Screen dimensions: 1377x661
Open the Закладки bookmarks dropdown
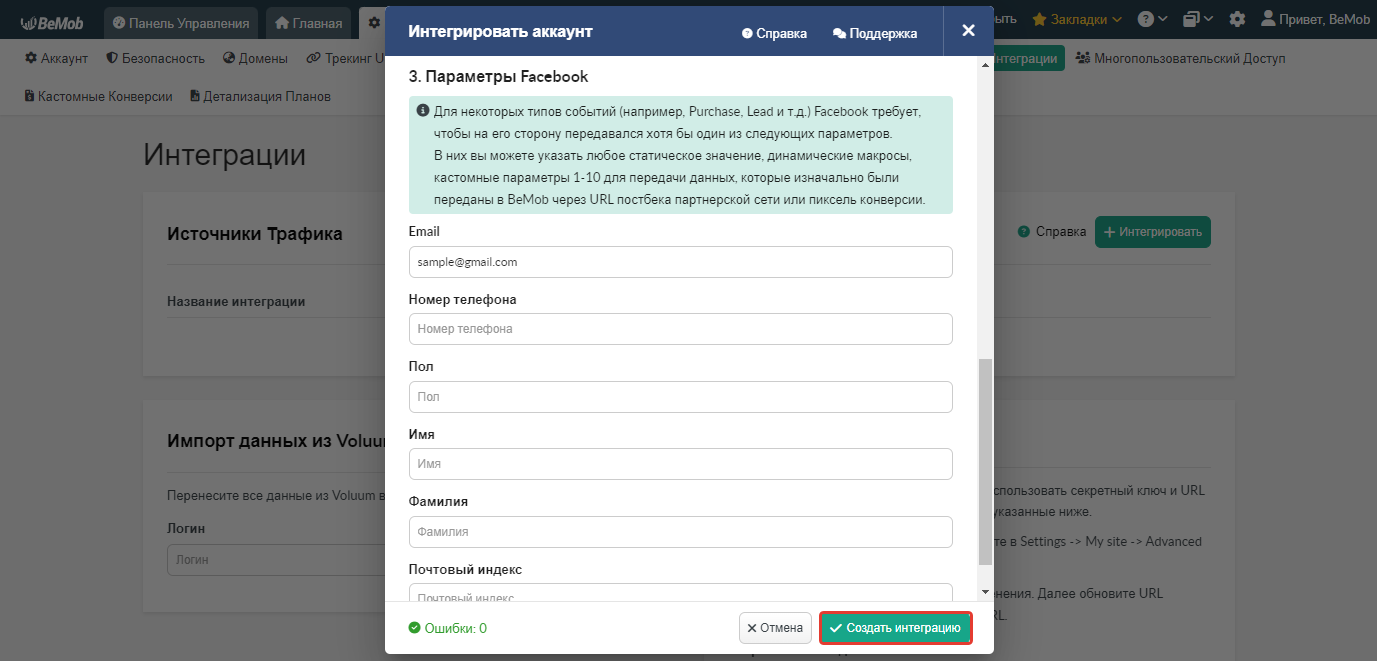[x=1077, y=19]
